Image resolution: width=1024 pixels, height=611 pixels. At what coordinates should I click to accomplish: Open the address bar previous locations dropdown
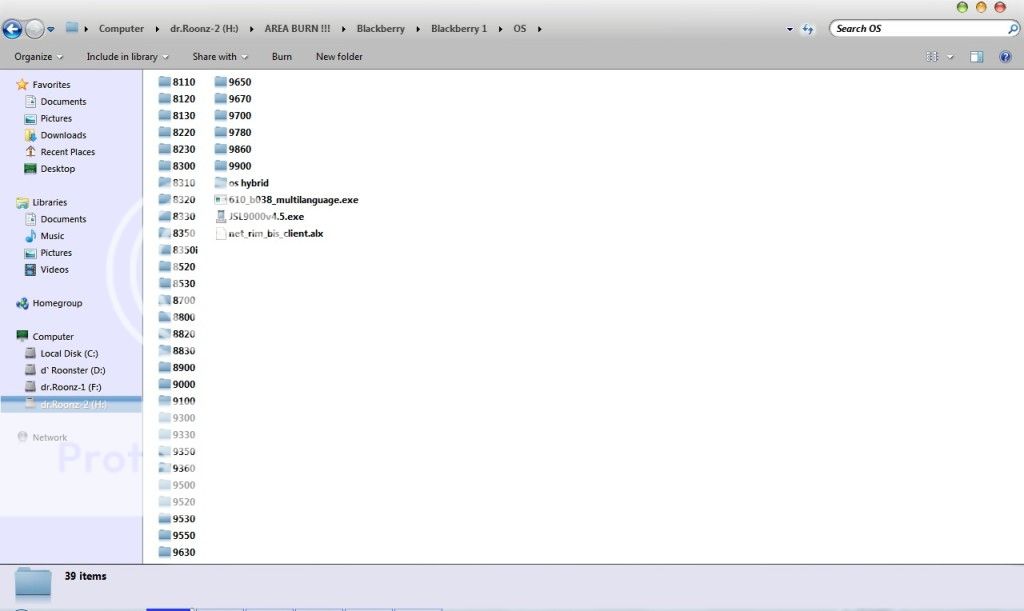(x=790, y=29)
